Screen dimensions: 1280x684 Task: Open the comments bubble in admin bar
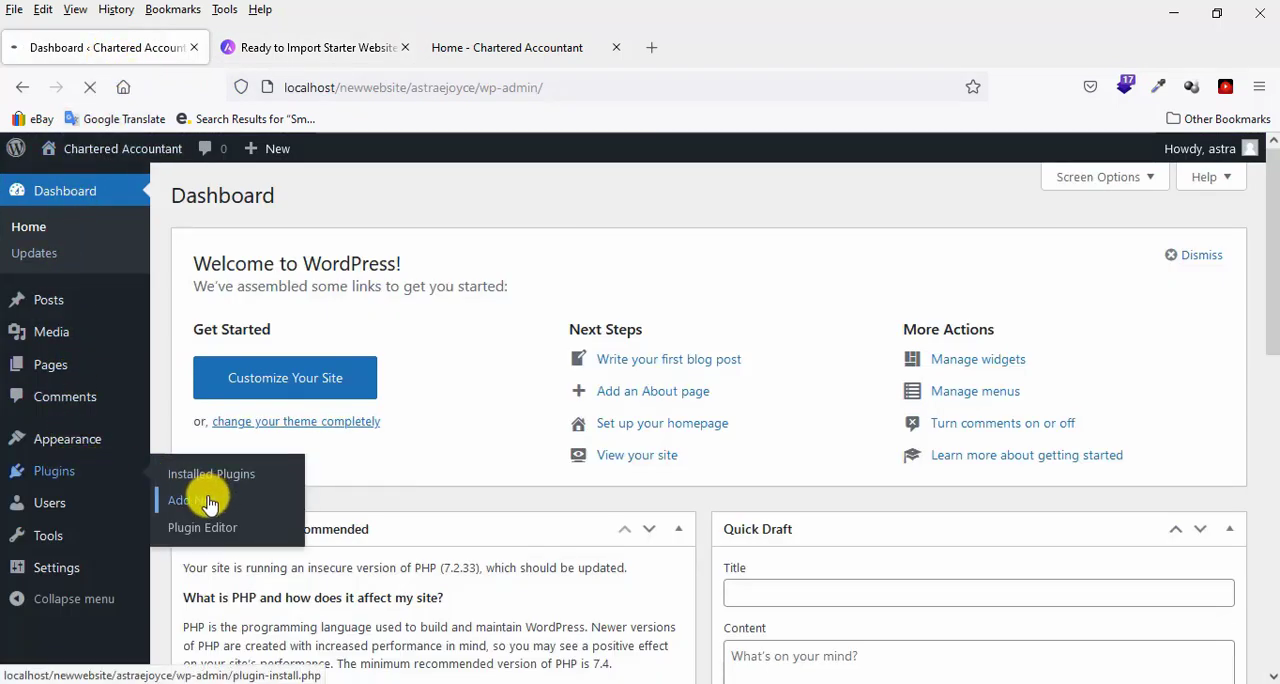click(x=205, y=148)
